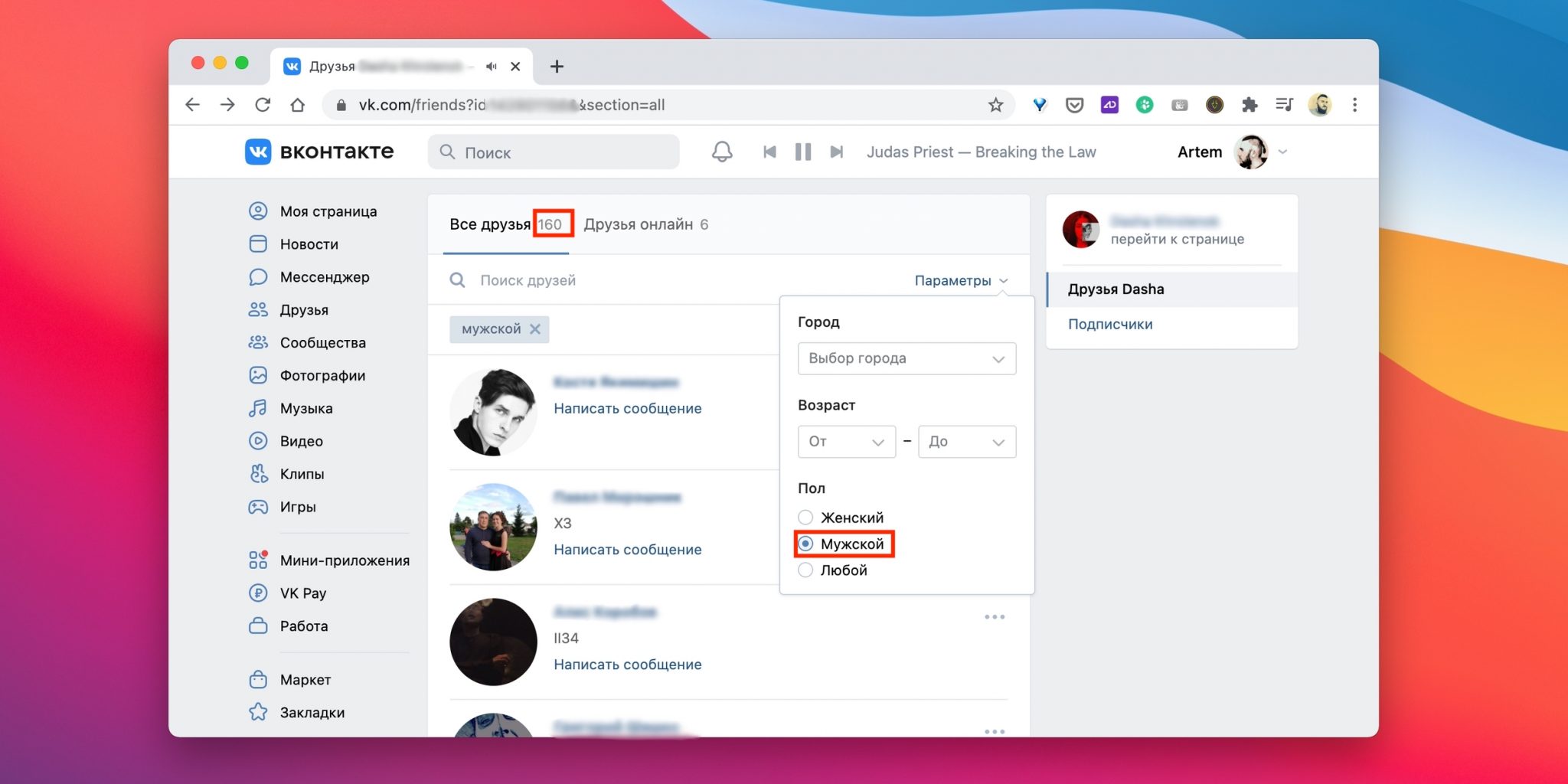The image size is (1568, 784).
Task: Click the VK Pay icon
Action: [x=258, y=593]
